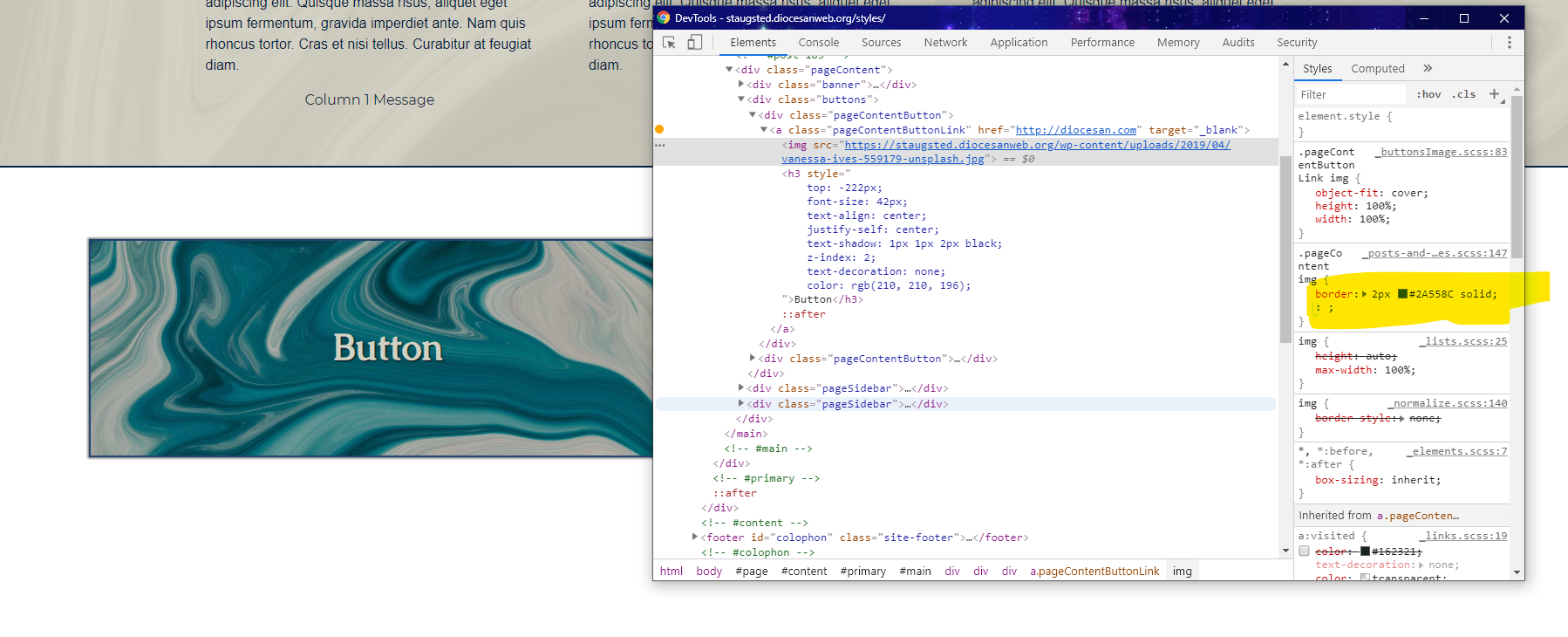Switch to the Console tab
1568x637 pixels.
pos(818,42)
